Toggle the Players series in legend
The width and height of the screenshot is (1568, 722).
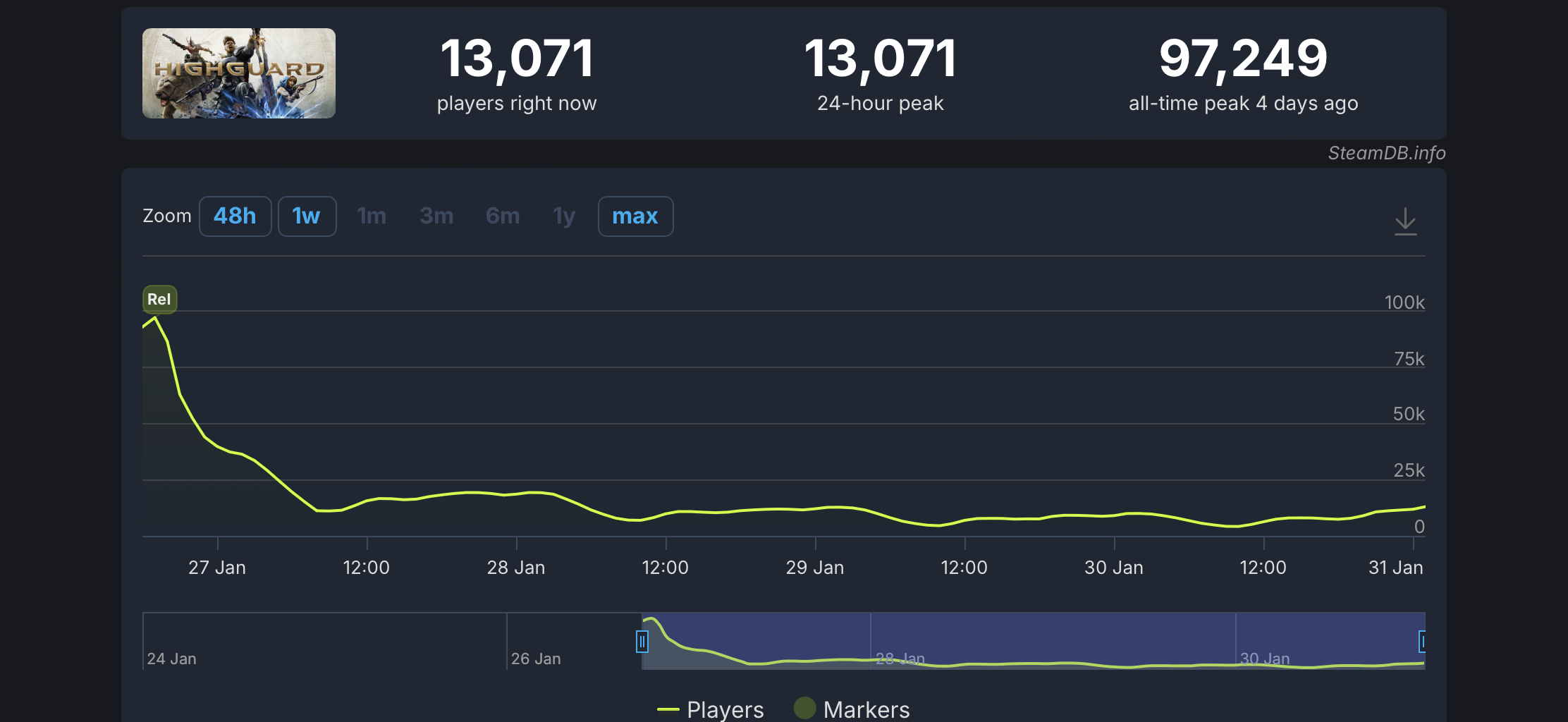point(711,709)
